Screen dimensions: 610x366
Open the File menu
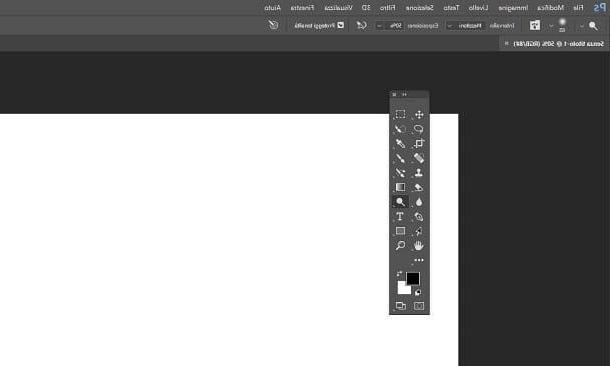[x=578, y=7]
